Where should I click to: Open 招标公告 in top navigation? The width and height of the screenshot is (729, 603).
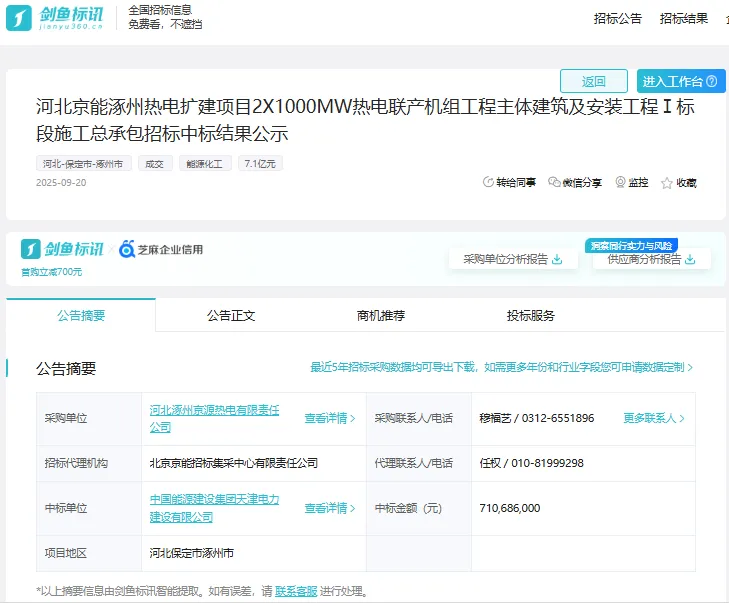(617, 18)
